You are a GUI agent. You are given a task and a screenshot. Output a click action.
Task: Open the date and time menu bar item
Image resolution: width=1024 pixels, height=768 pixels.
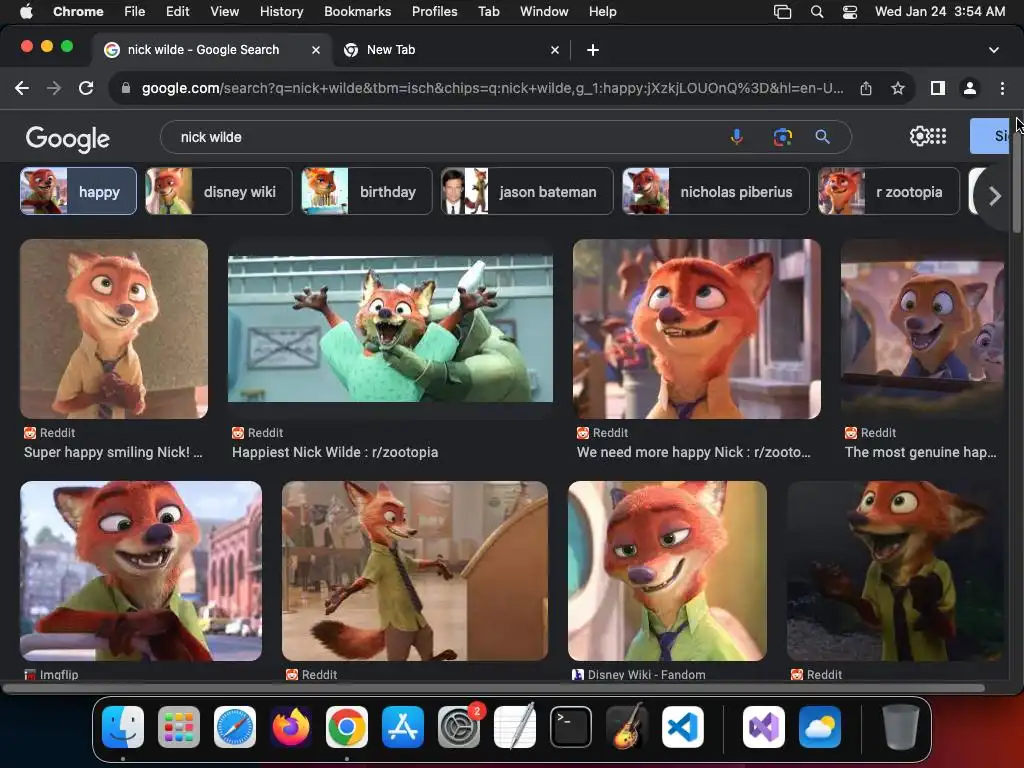[x=940, y=12]
